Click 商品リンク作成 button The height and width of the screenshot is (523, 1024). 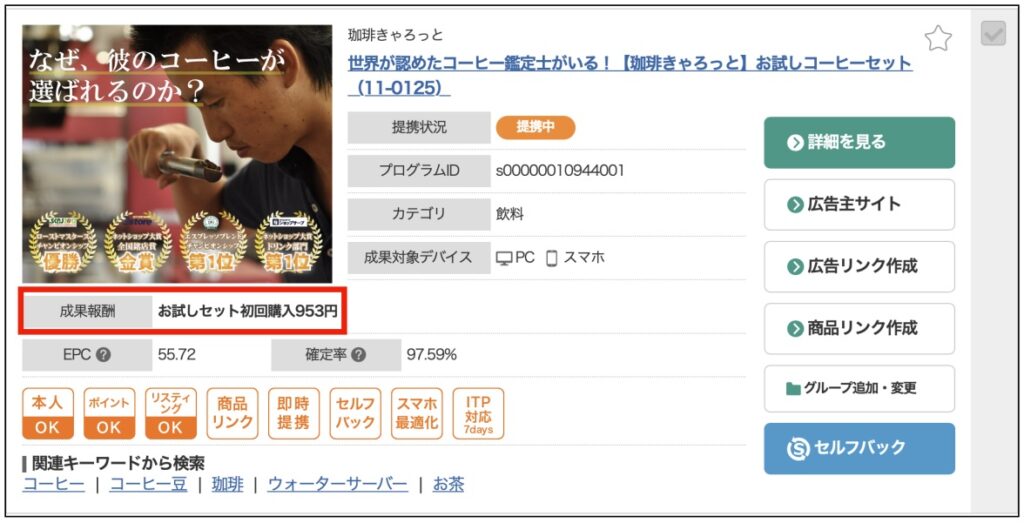(x=859, y=328)
